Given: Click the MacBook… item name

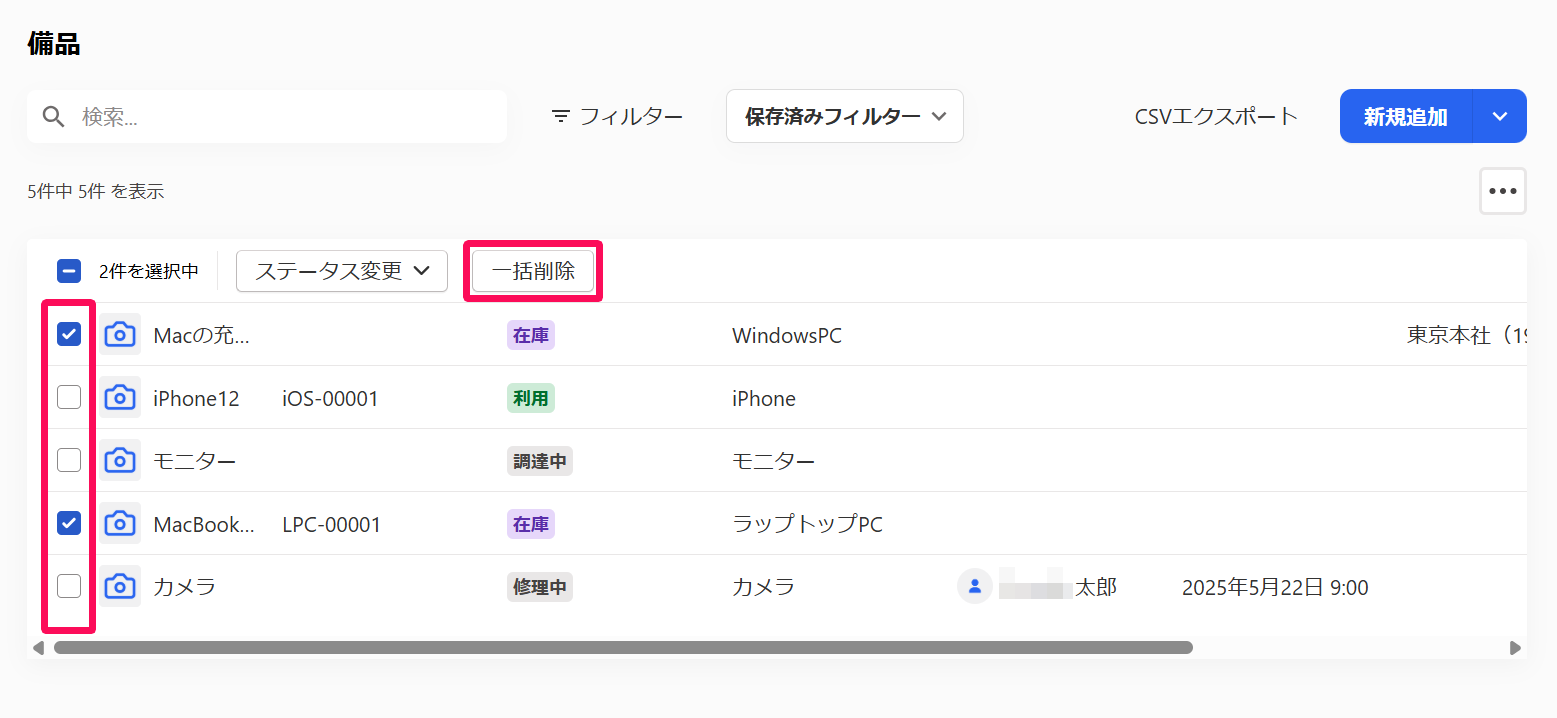Looking at the screenshot, I should [204, 524].
